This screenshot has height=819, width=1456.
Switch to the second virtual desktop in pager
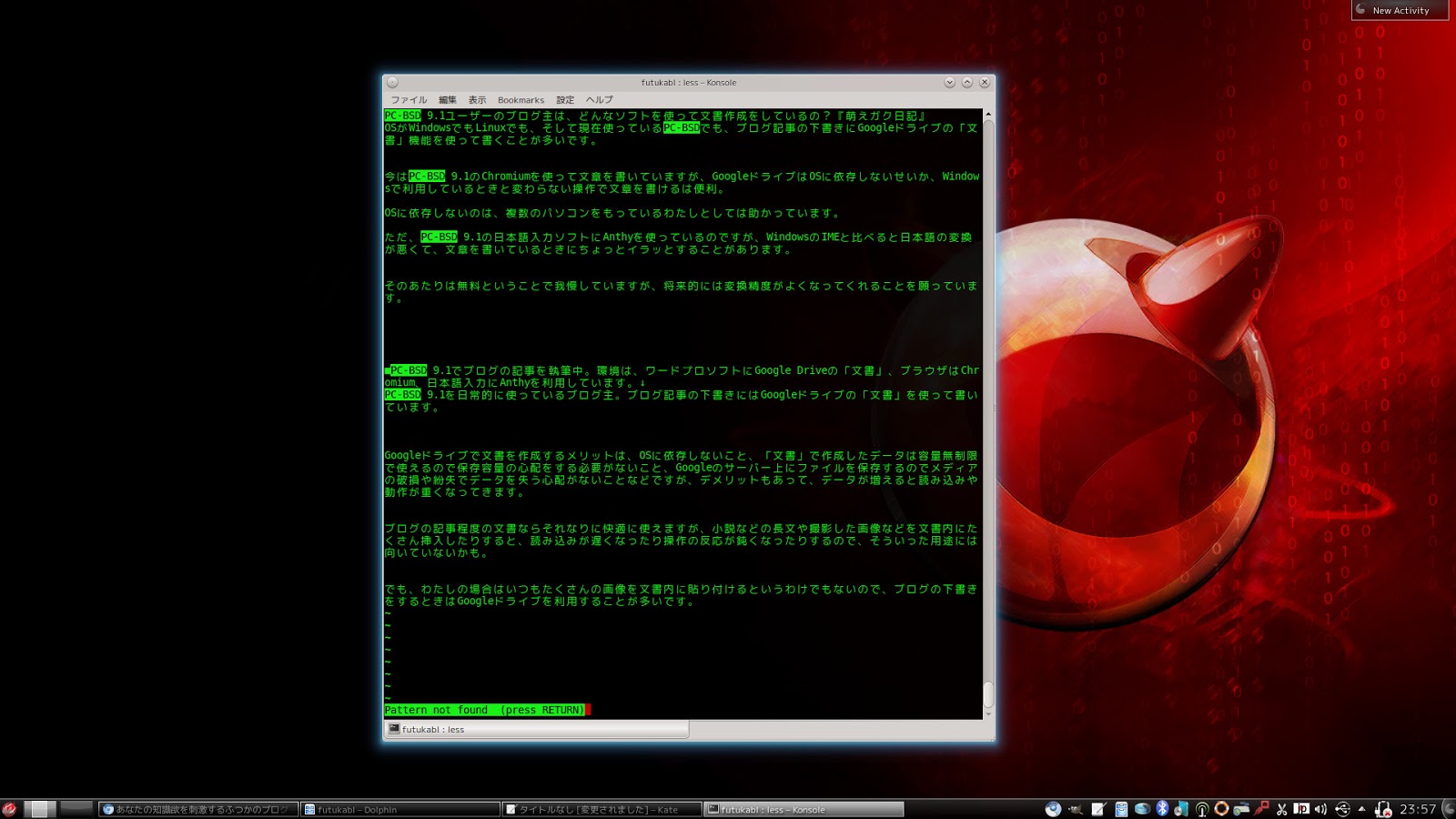coord(76,809)
